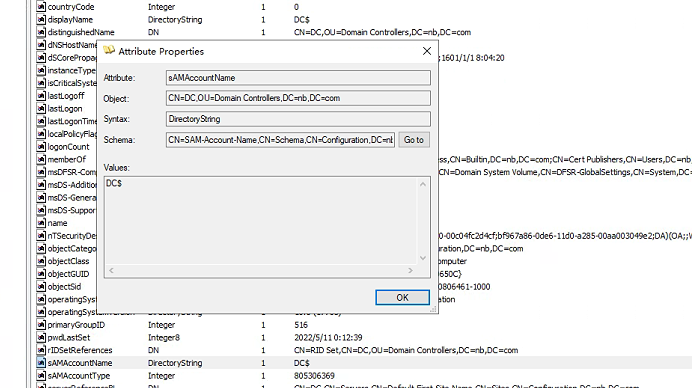Click the Values horizontal scroll right arrow
The image size is (692, 388).
[410, 270]
